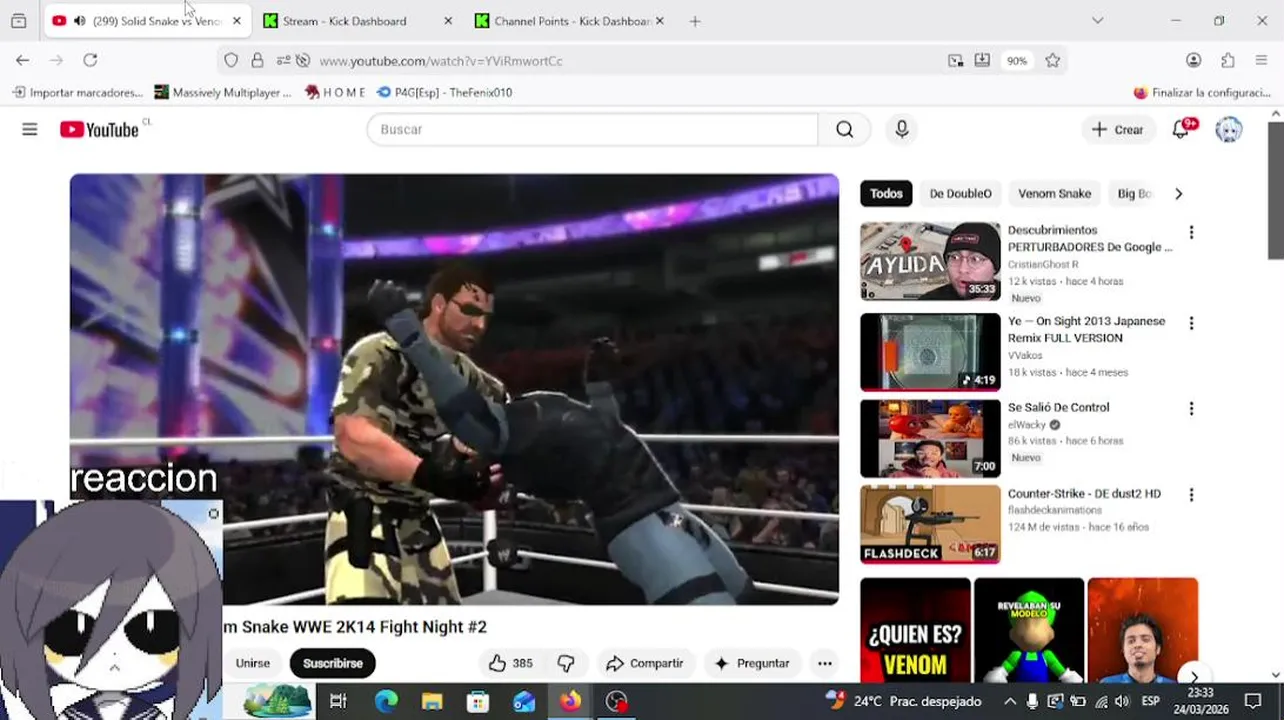
Task: Open Microsoft Edge from taskbar
Action: pos(386,701)
